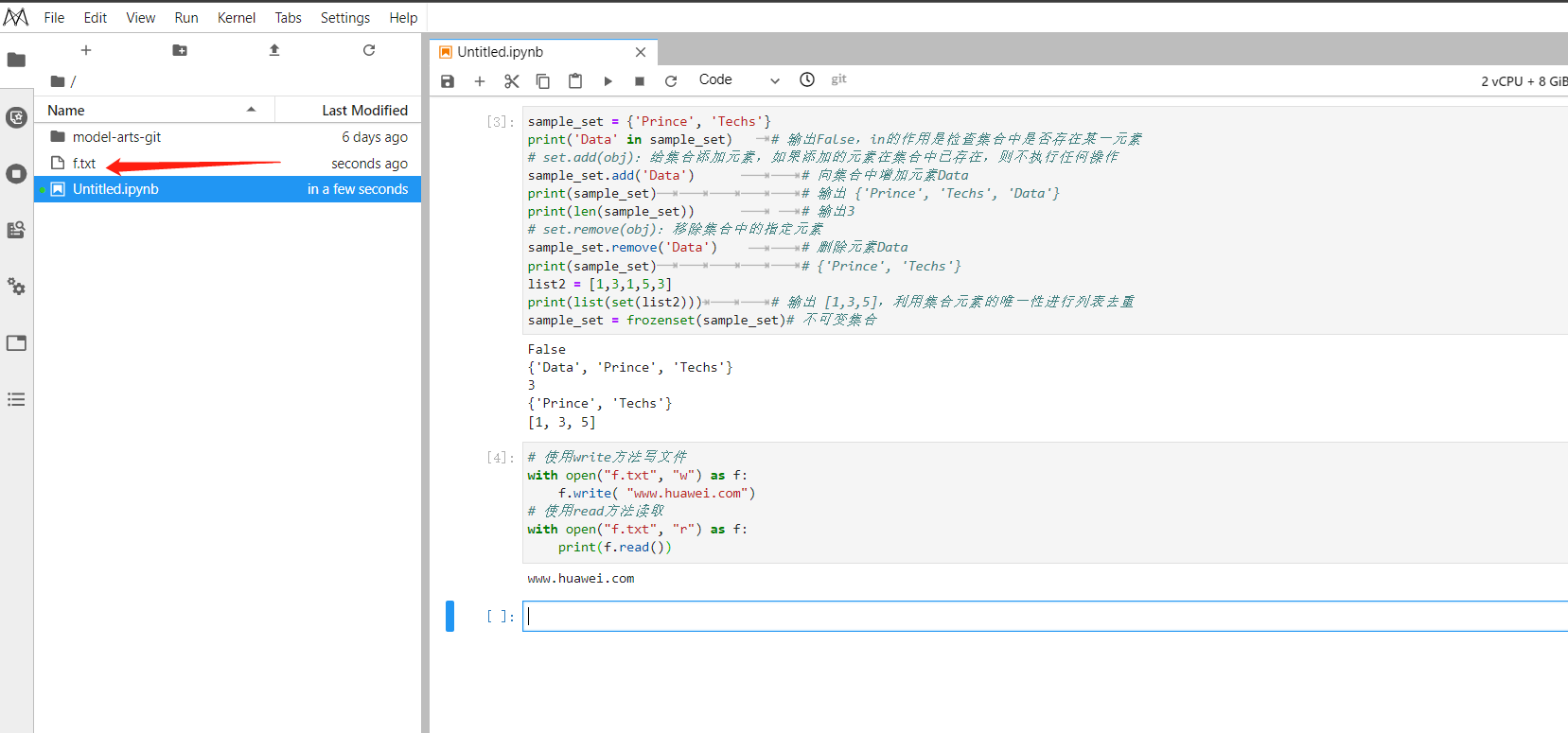Image resolution: width=1568 pixels, height=733 pixels.
Task: Open the Tabs menu
Action: (289, 18)
